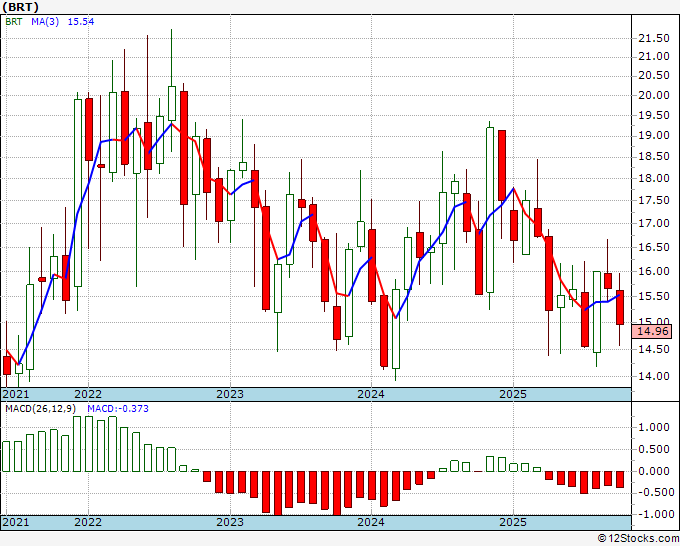The width and height of the screenshot is (680, 546).
Task: Click the 18.50 price axis label
Action: (x=654, y=157)
